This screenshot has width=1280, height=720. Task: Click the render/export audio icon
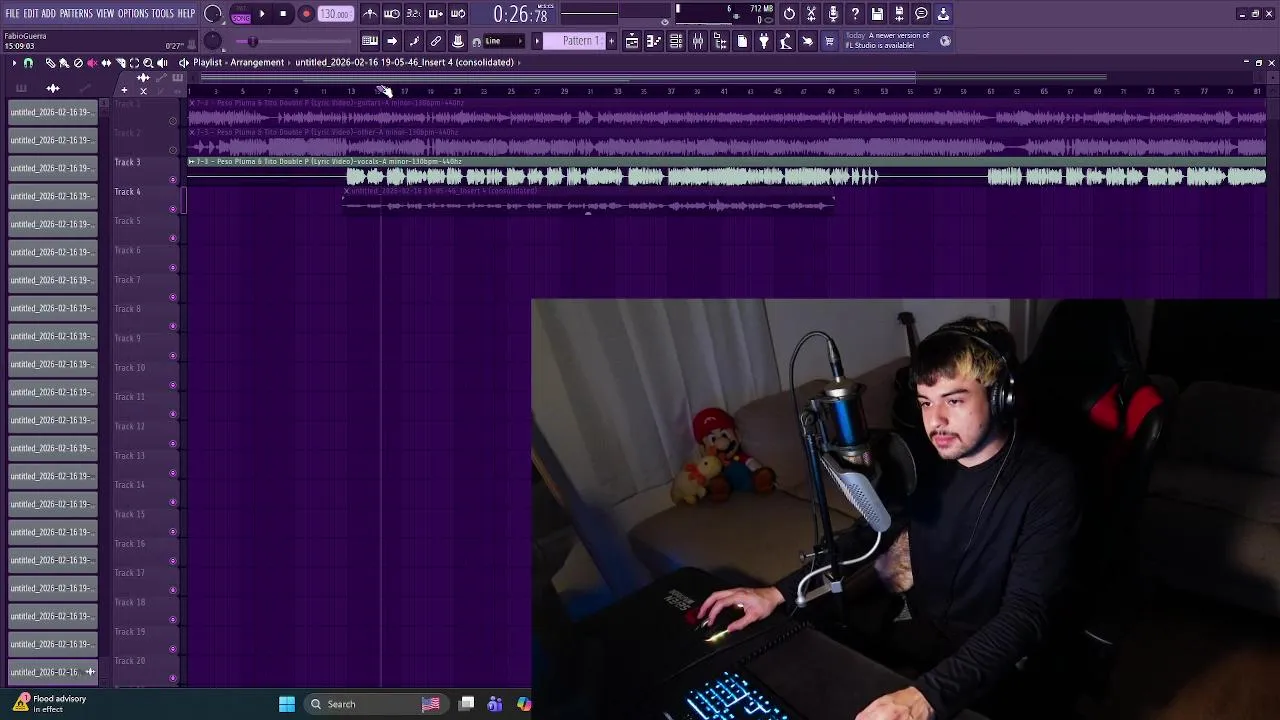pos(899,14)
